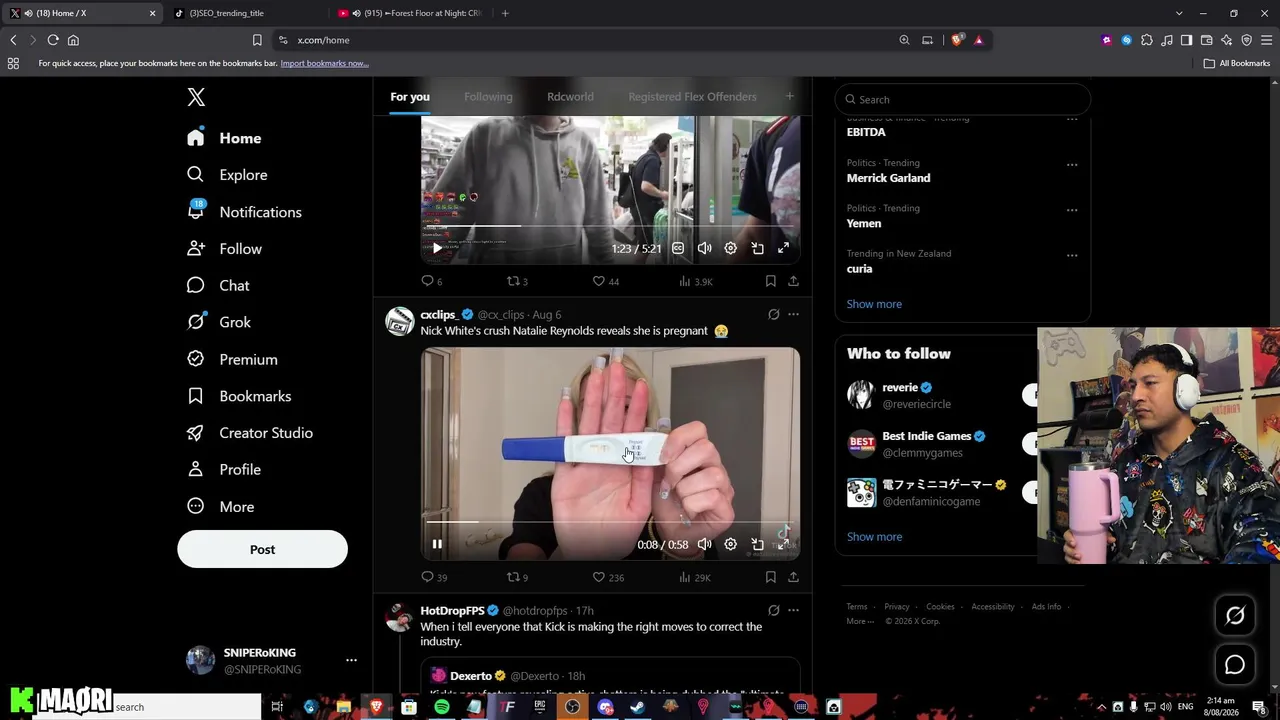Viewport: 1280px width, 720px height.
Task: View cxclips post analytics 29K
Action: tap(695, 577)
